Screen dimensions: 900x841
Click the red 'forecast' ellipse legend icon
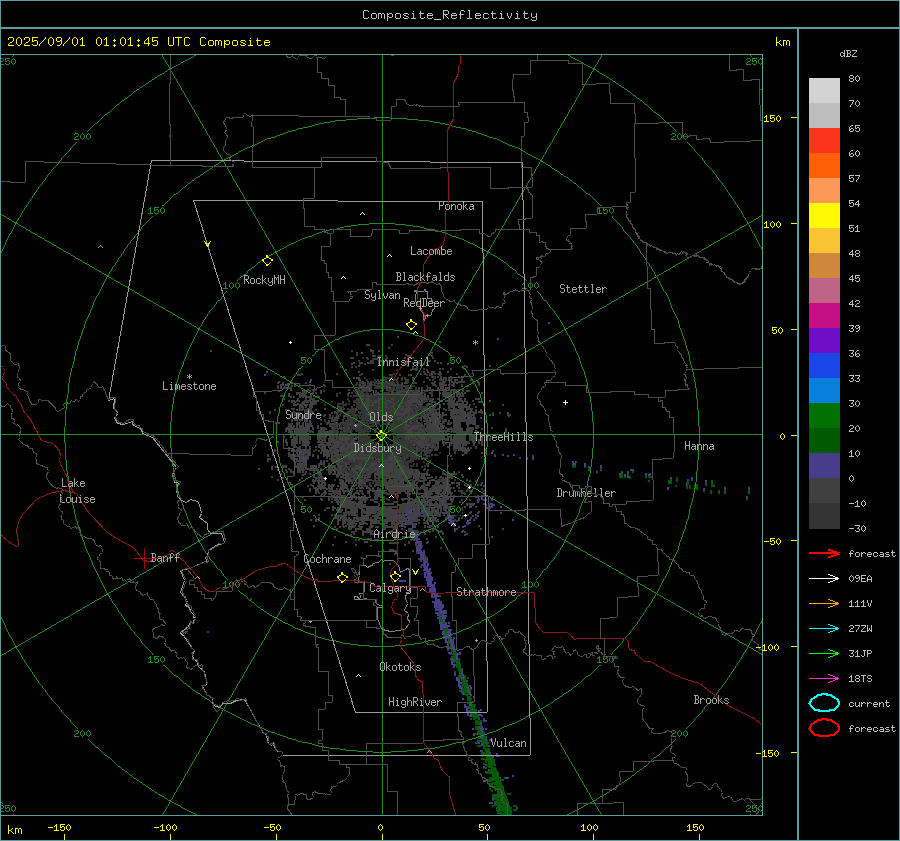[x=824, y=728]
